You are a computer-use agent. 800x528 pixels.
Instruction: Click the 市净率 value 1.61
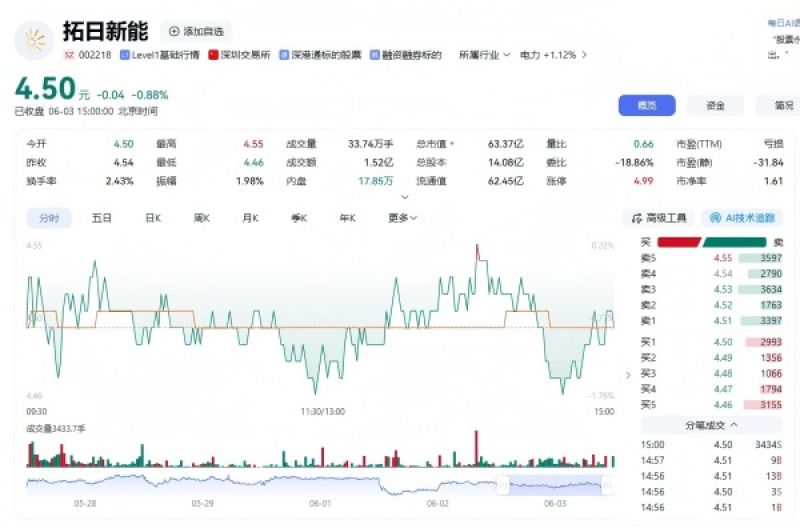pyautogui.click(x=774, y=181)
